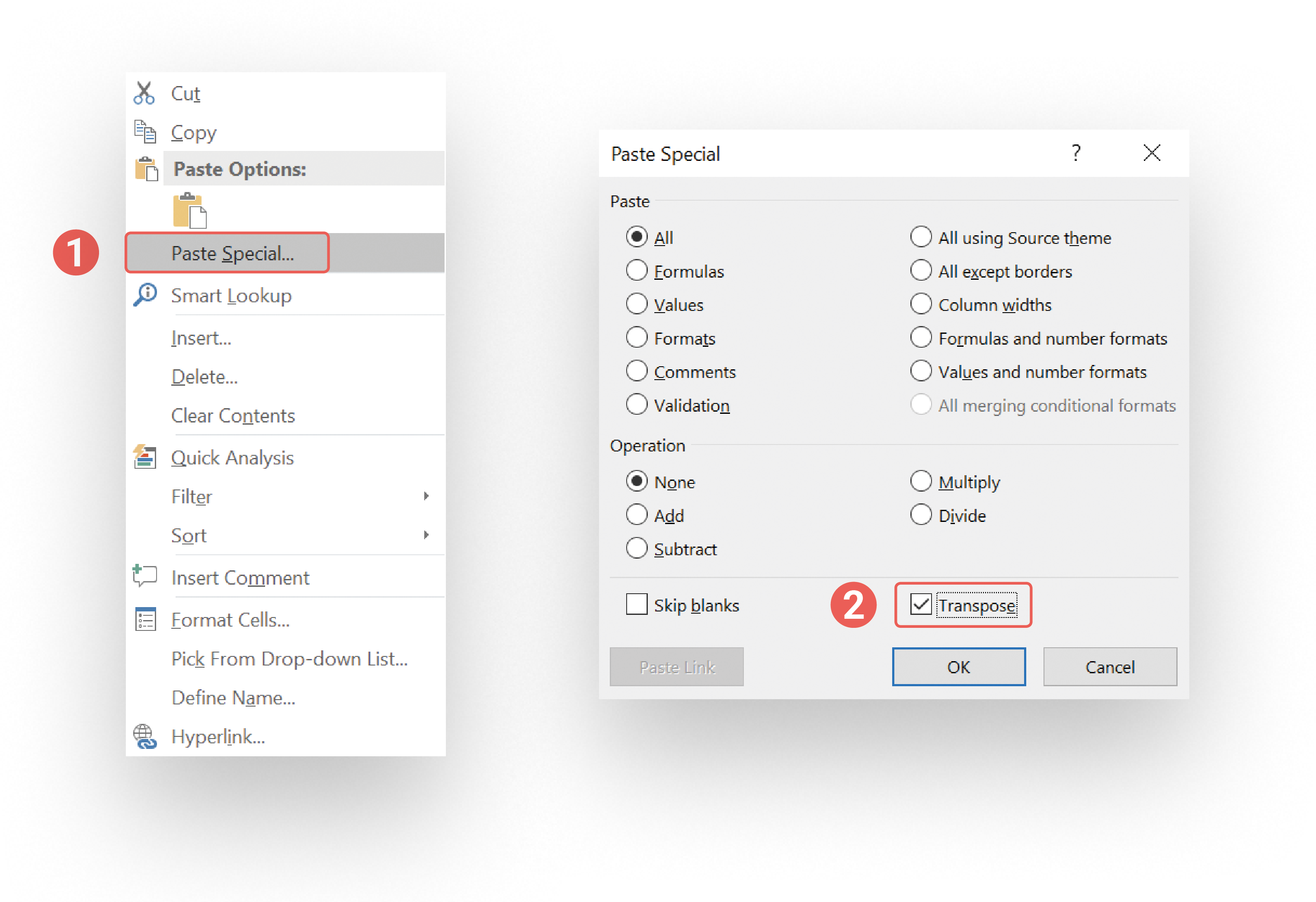Select the Formats radio button
The image size is (1316, 902).
tap(637, 337)
